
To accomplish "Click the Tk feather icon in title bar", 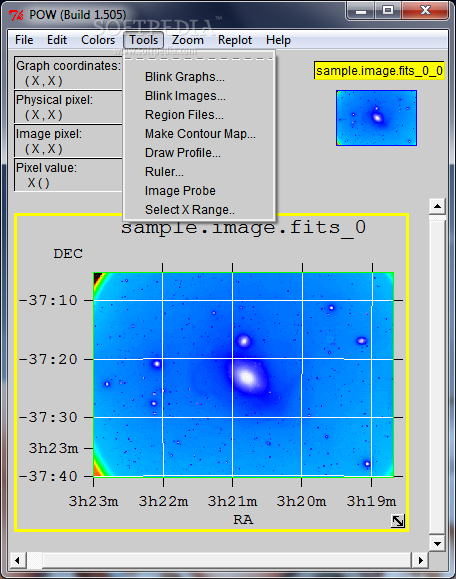I will coord(16,15).
